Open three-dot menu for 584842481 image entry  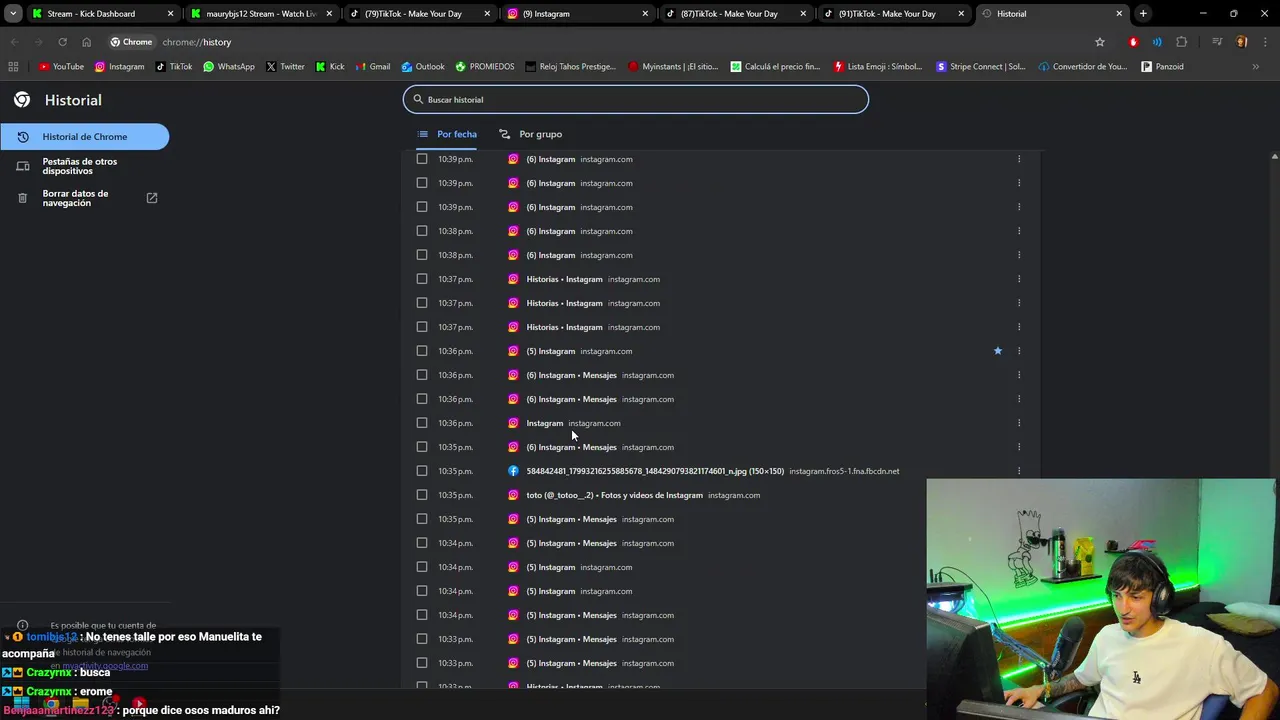(x=1019, y=471)
